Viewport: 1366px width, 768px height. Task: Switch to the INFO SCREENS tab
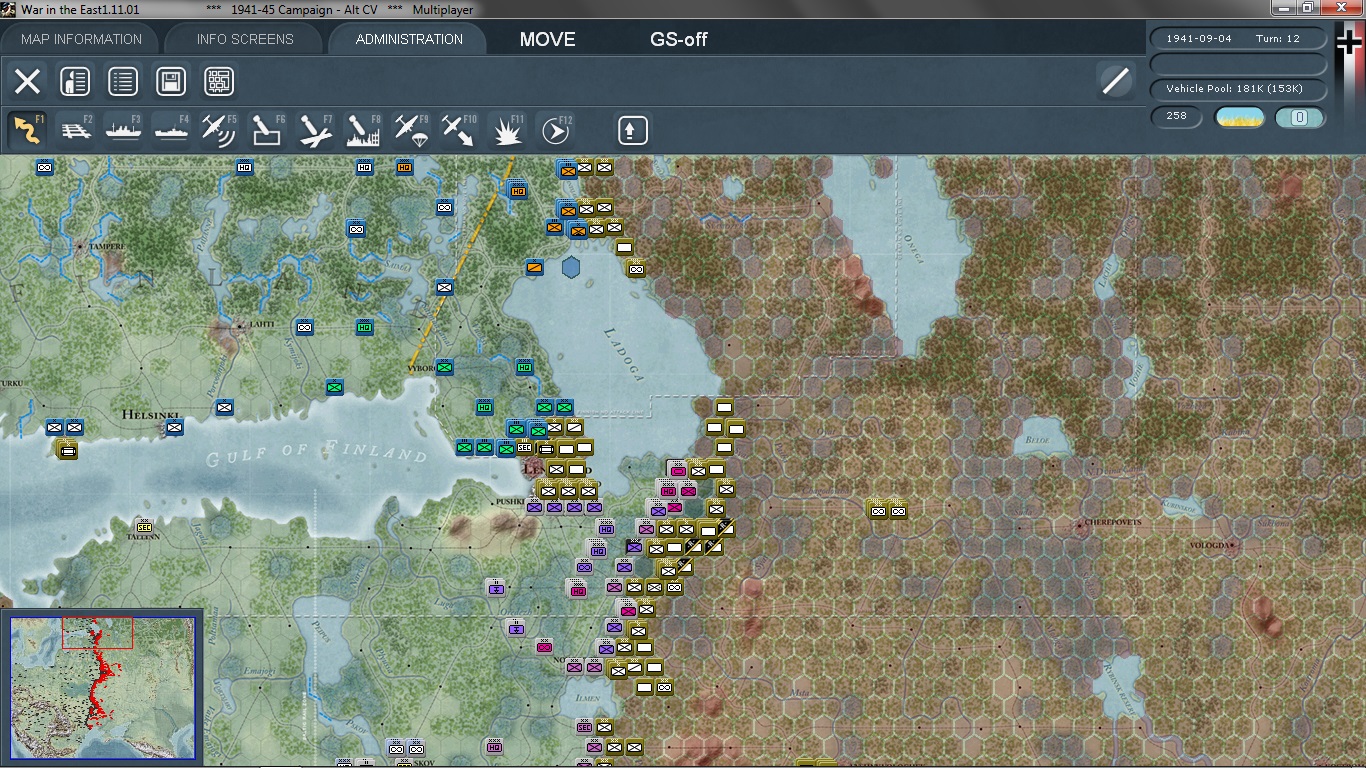click(x=245, y=39)
